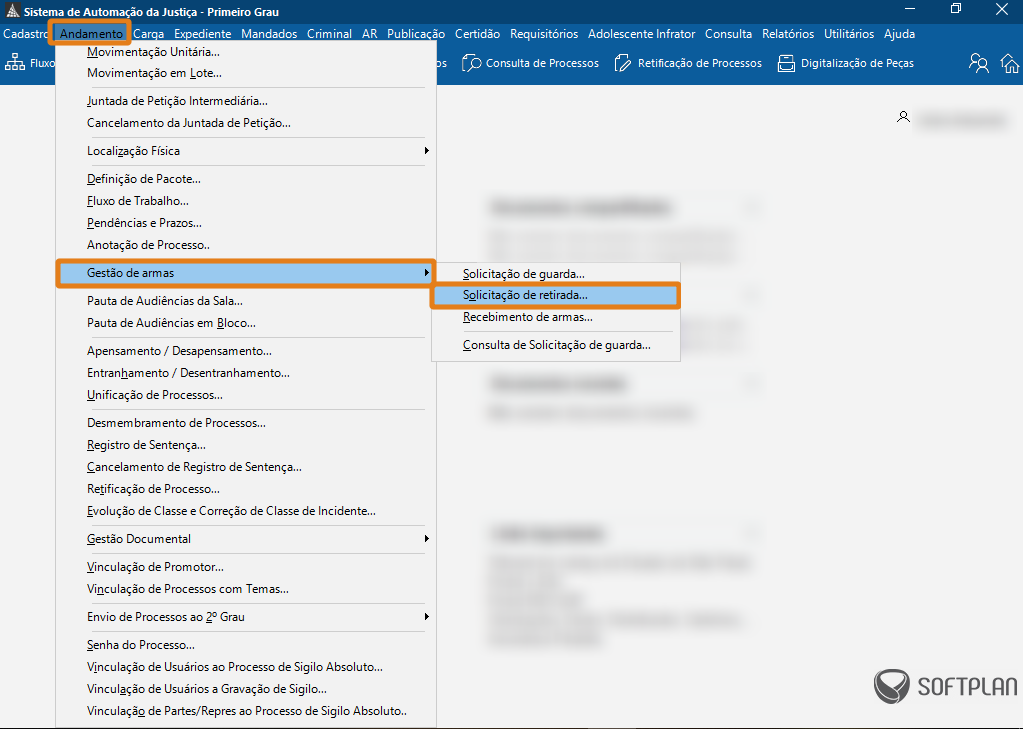This screenshot has width=1023, height=729.
Task: Select Solicitação de guarda submenu item
Action: (523, 274)
